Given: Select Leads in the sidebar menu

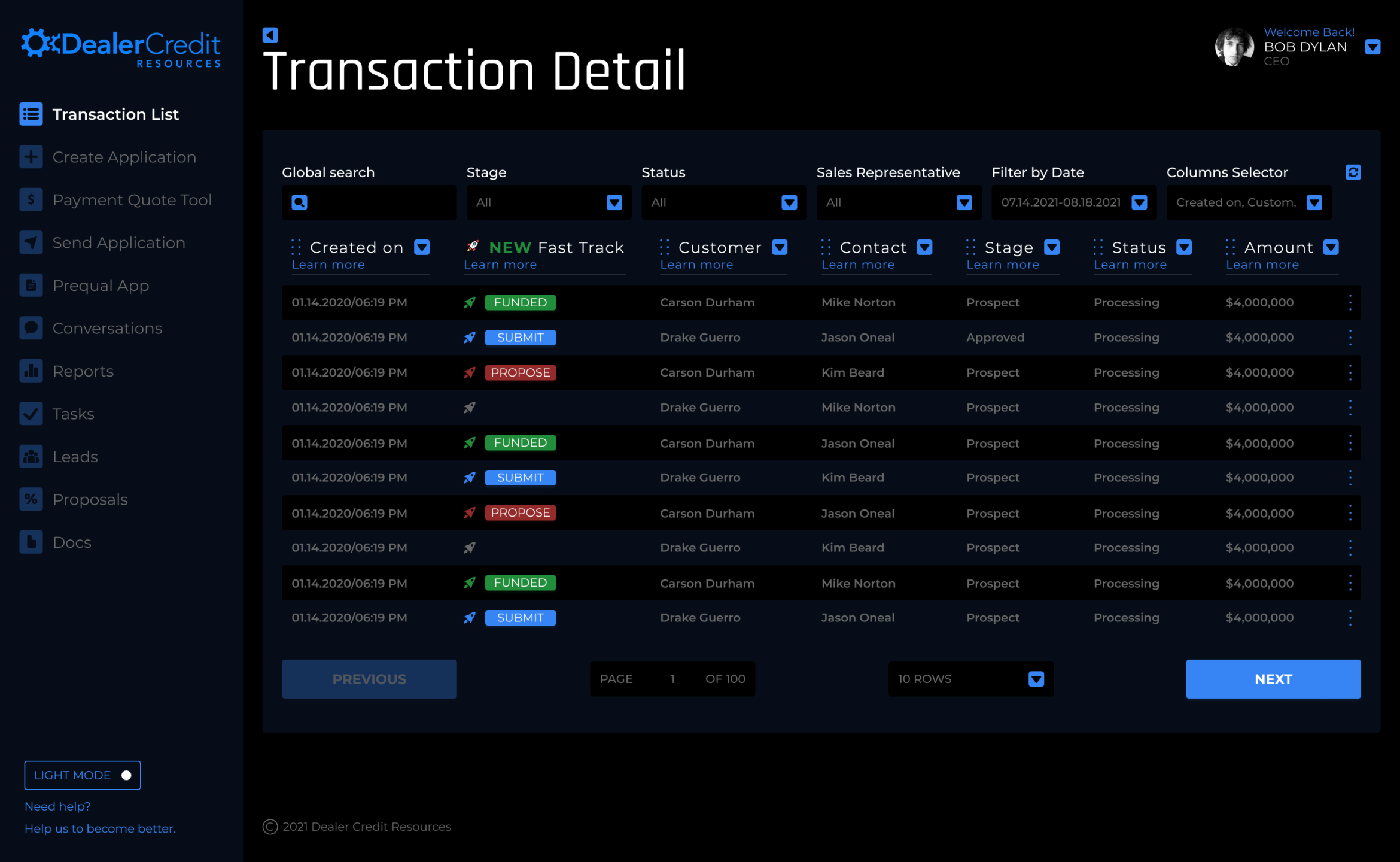Looking at the screenshot, I should coord(75,457).
